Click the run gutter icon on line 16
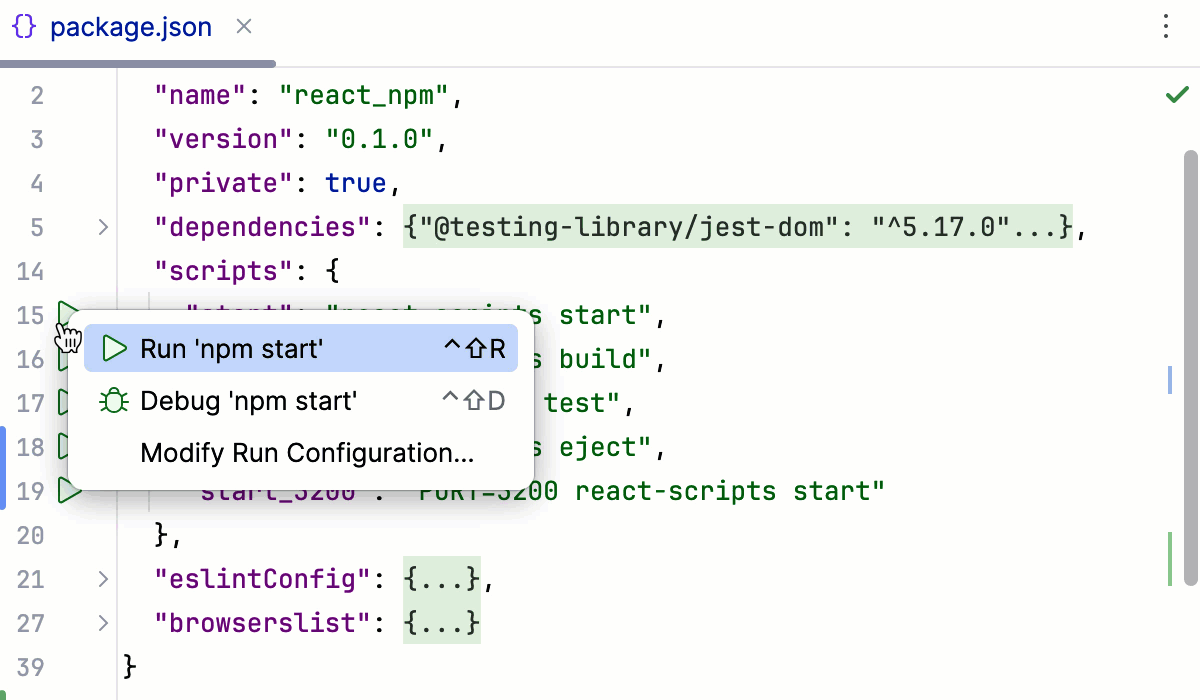Image resolution: width=1200 pixels, height=700 pixels. click(x=66, y=359)
